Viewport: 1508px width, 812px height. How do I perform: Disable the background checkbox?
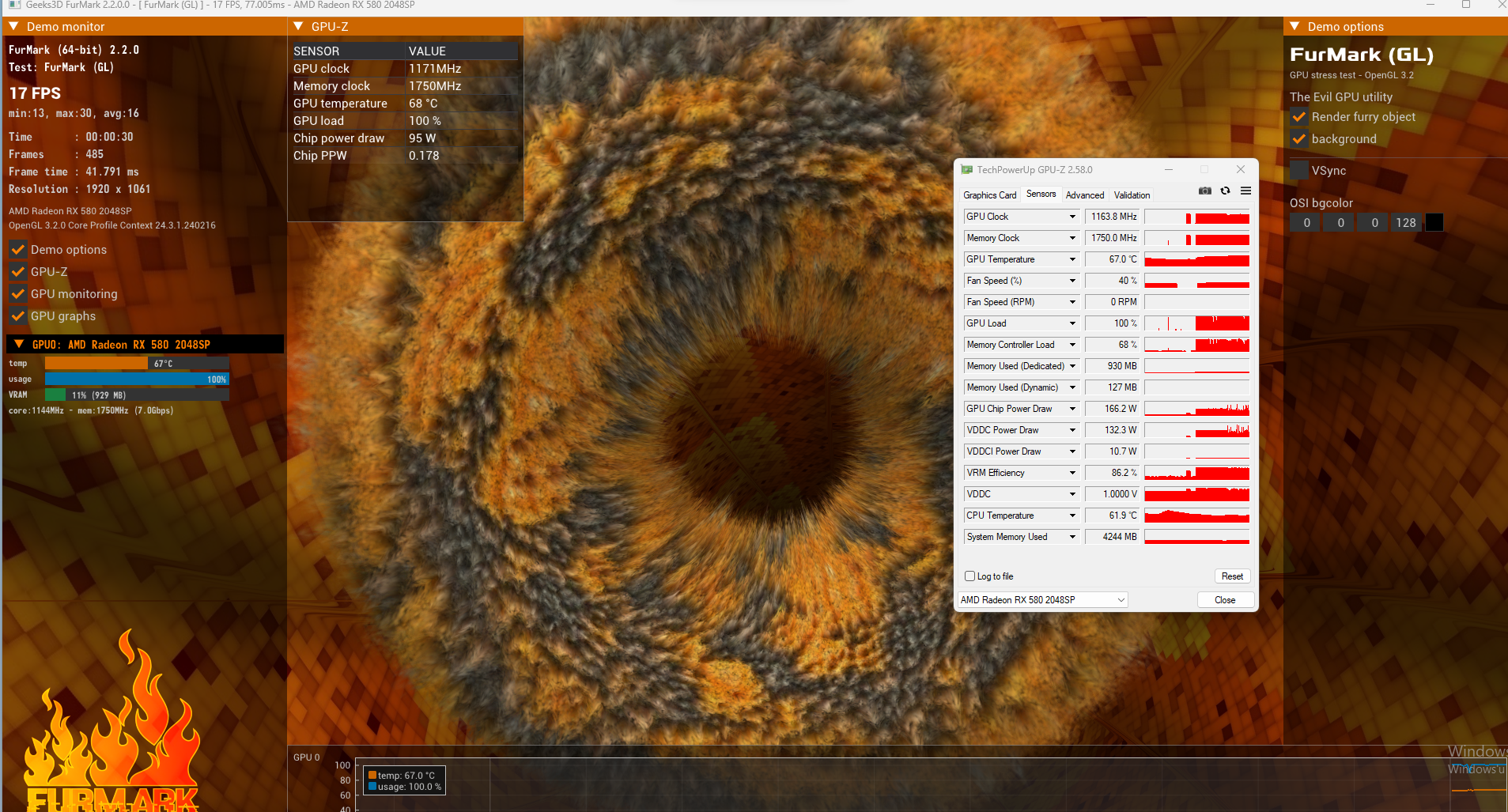1298,139
